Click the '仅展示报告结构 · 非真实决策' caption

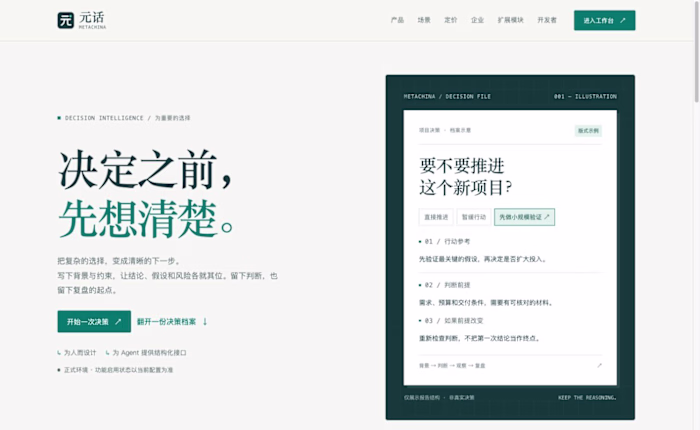click(x=439, y=397)
